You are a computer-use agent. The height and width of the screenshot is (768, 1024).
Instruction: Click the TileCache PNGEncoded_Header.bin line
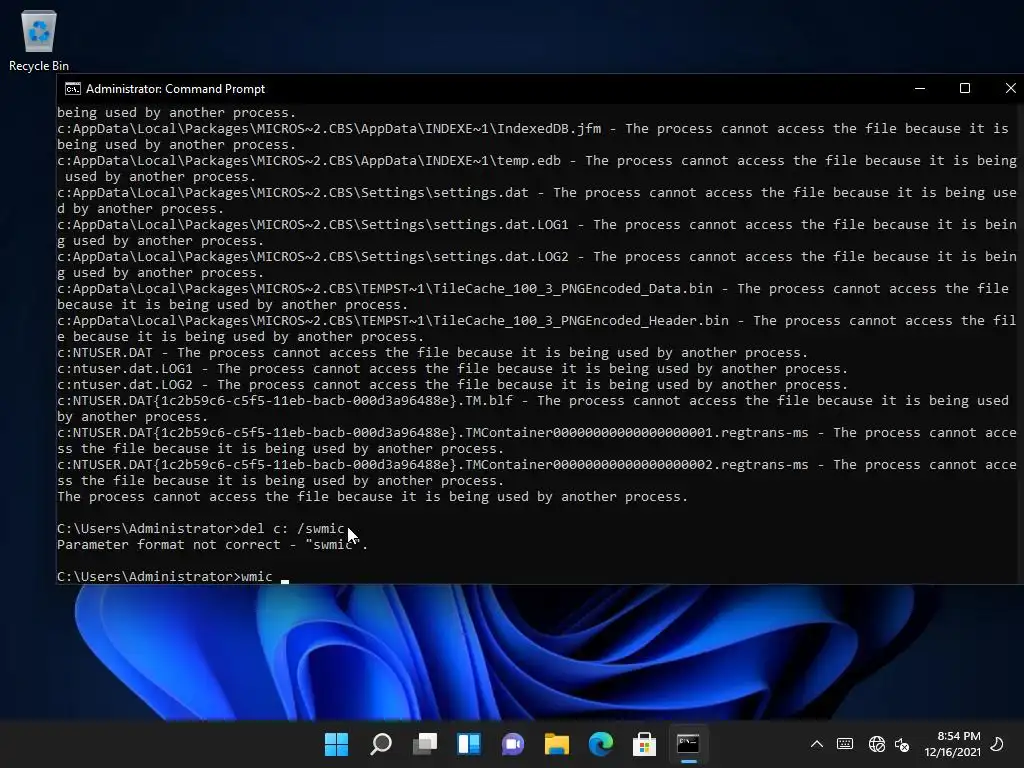point(537,328)
